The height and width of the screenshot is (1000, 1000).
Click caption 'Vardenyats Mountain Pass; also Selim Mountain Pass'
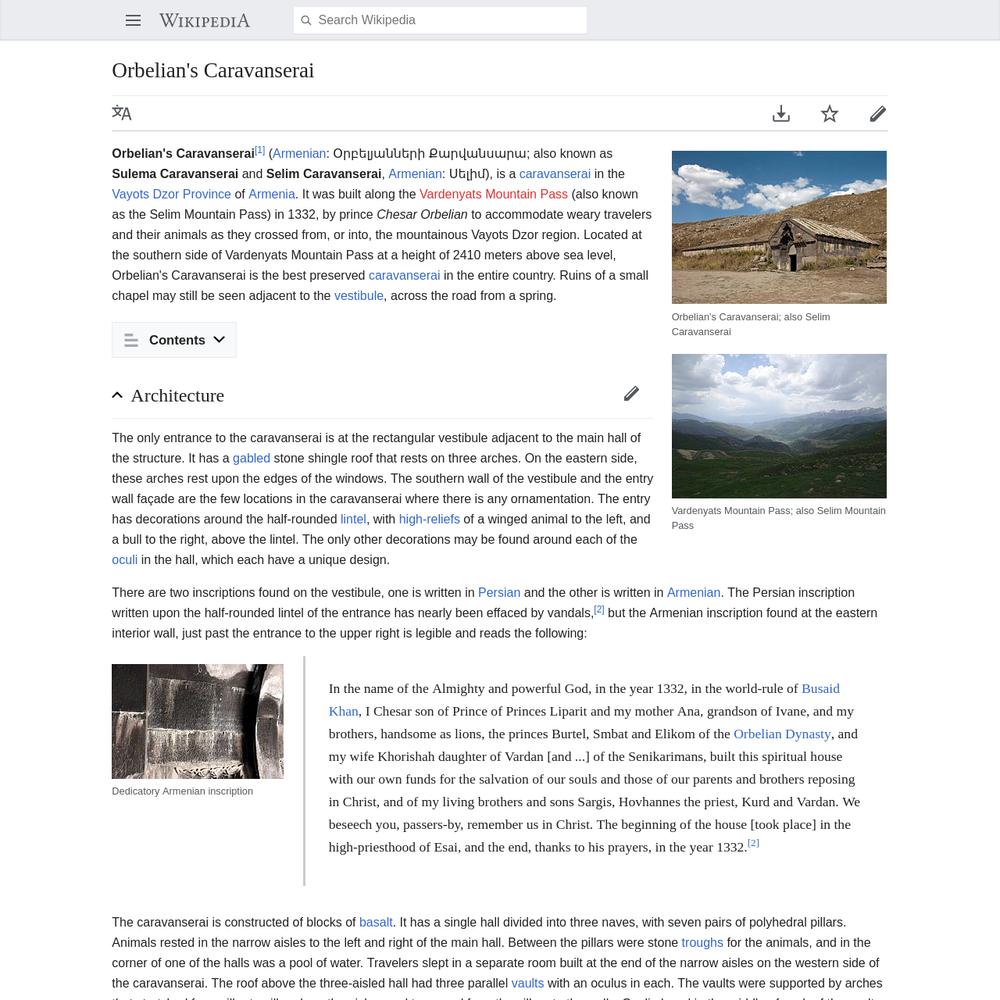click(778, 518)
